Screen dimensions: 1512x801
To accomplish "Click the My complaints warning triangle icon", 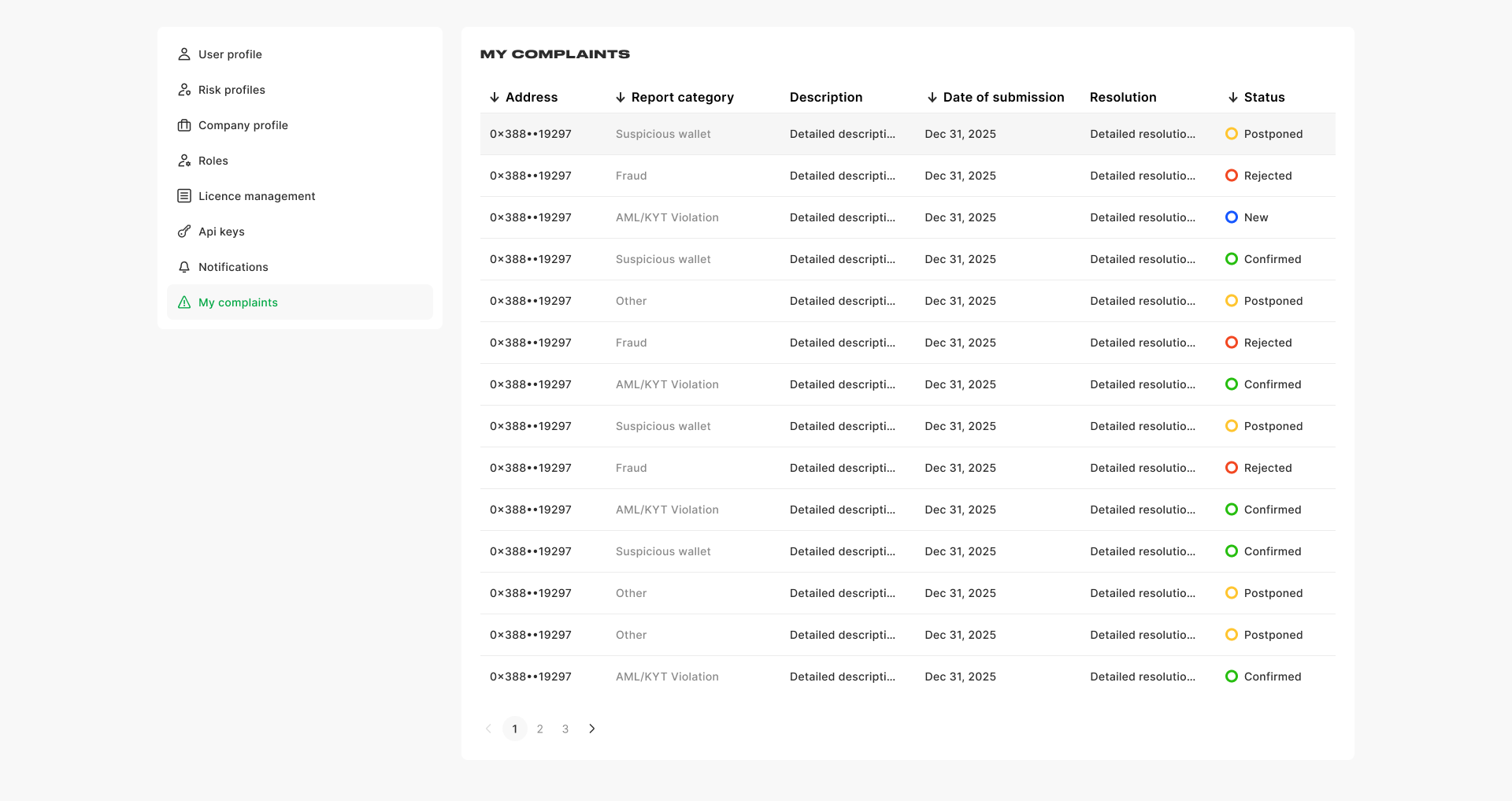I will 184,302.
